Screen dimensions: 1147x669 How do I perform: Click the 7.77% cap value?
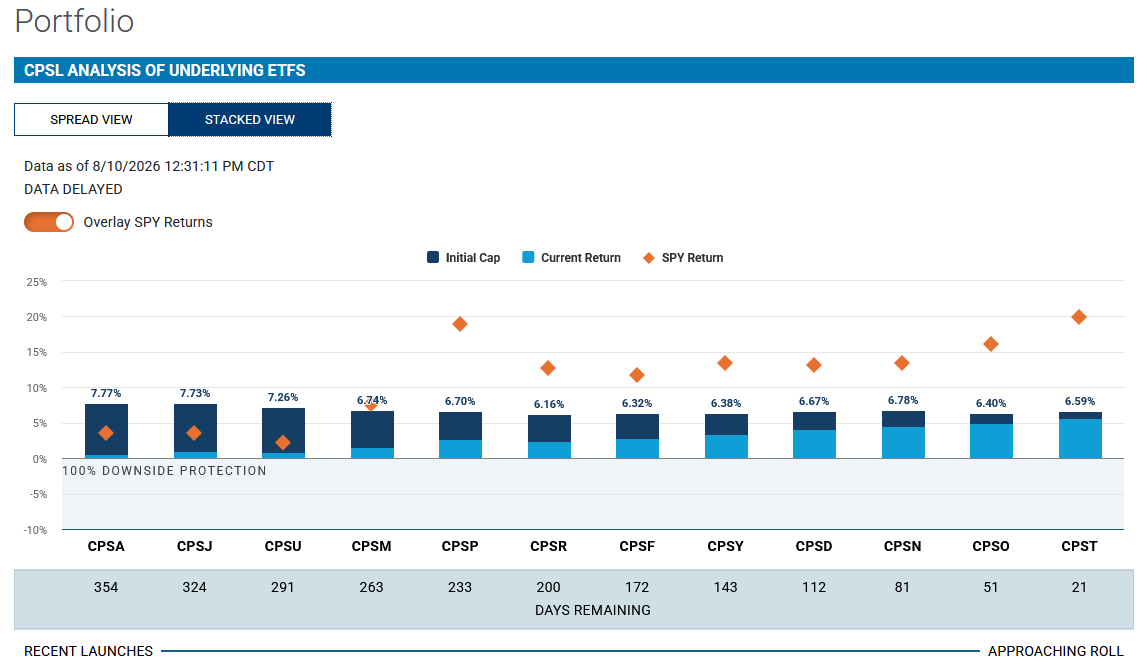[x=106, y=393]
